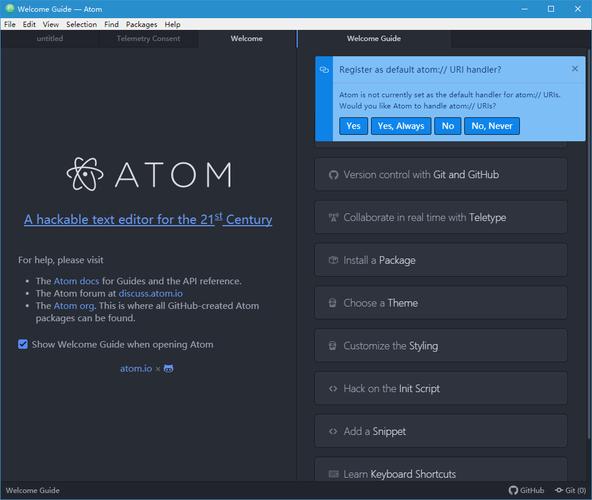Click No on the URI handler prompt
This screenshot has height=500, width=592.
448,126
